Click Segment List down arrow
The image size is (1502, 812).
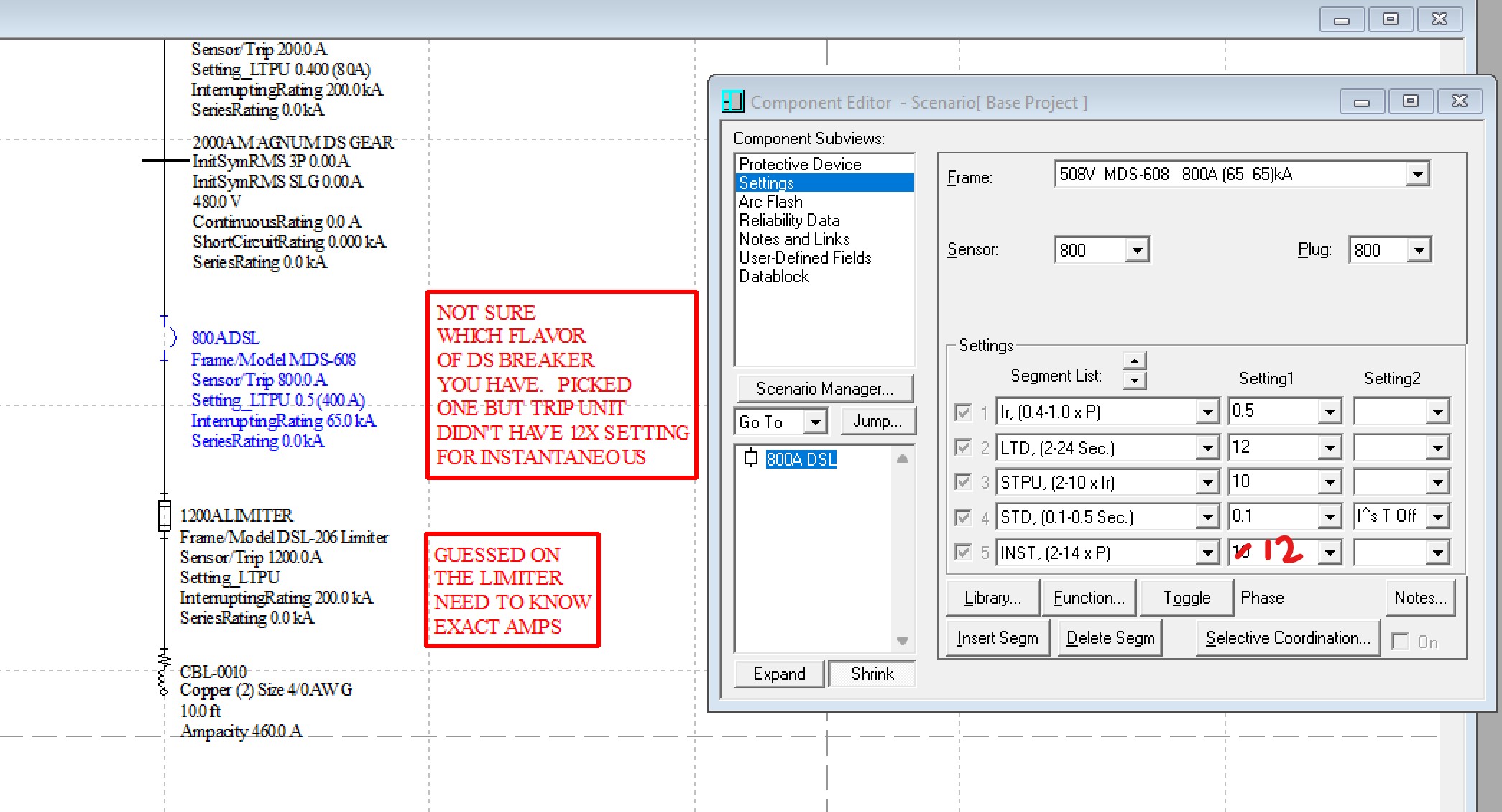pyautogui.click(x=1134, y=379)
